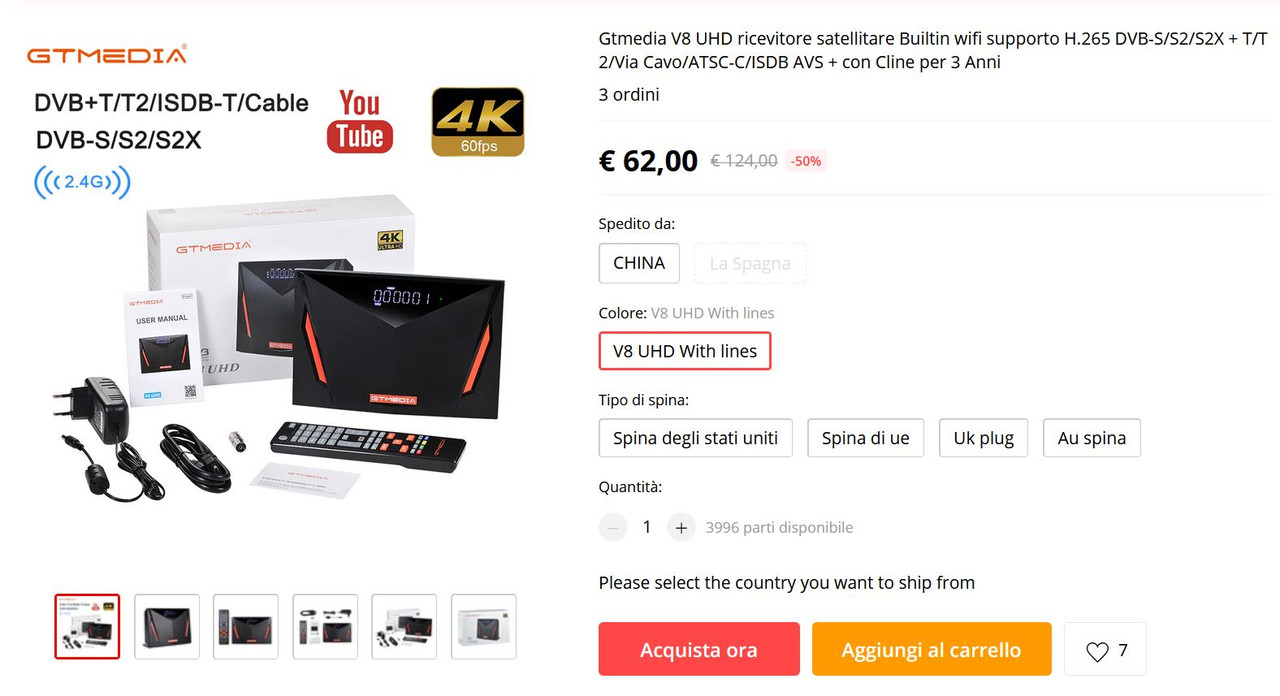The height and width of the screenshot is (696, 1280).
Task: Pick Spina di ue plug type
Action: [866, 438]
